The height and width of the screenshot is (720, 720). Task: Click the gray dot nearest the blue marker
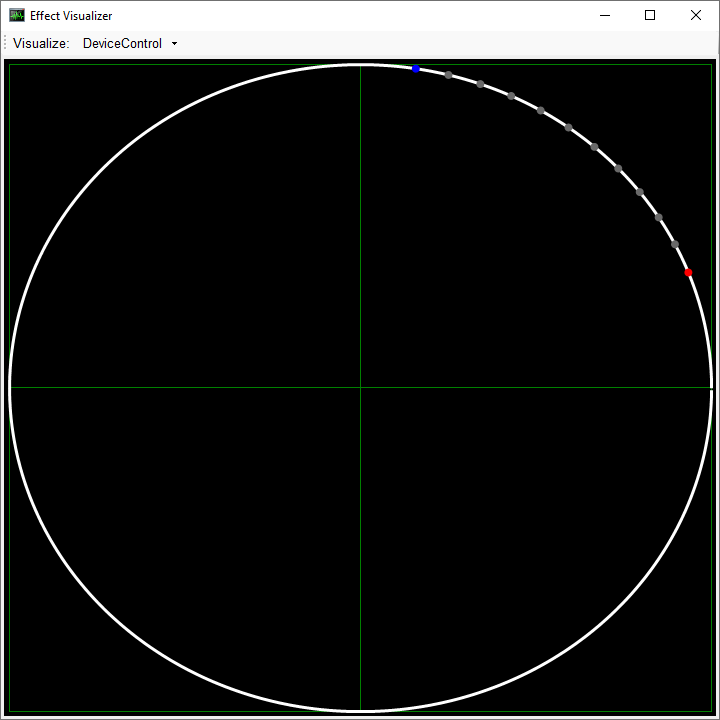(448, 75)
